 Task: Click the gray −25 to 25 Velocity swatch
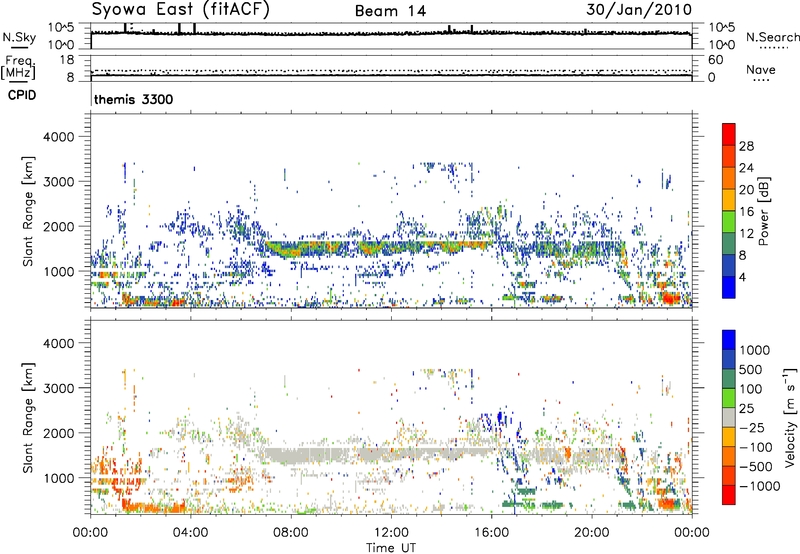click(x=729, y=417)
